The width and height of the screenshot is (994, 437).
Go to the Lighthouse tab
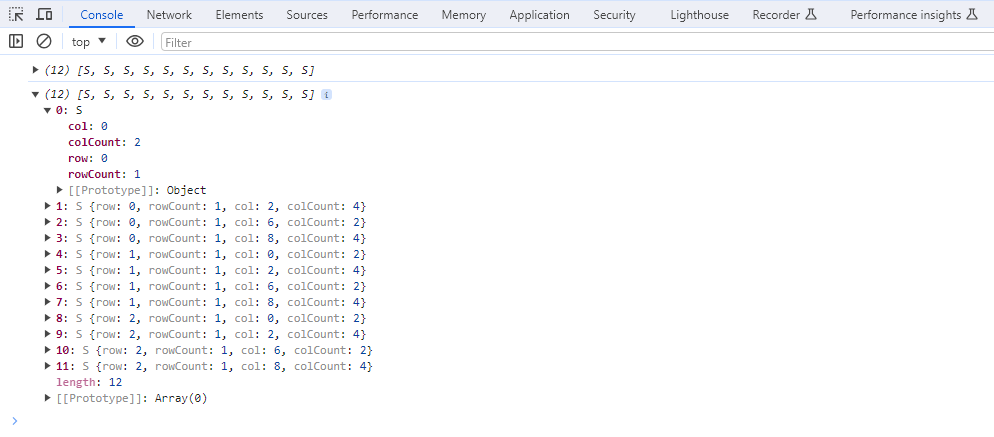tap(699, 15)
